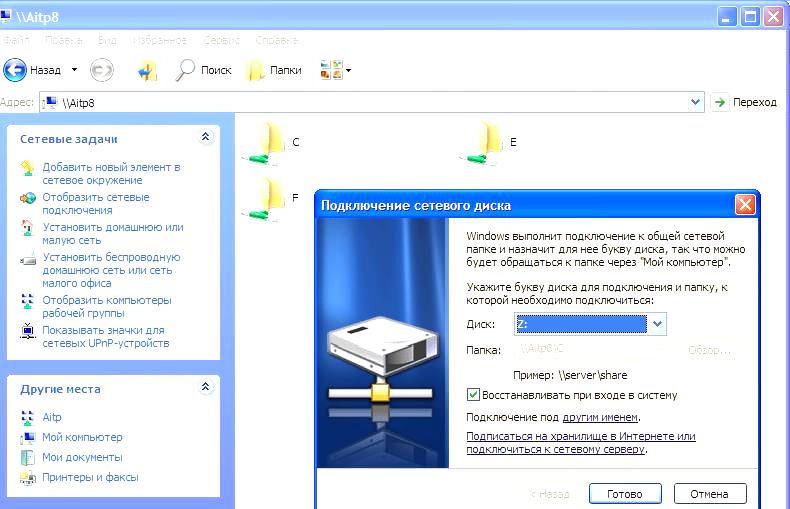Click Подписаться на хранилище в Интернете link
This screenshot has height=509, width=790.
[x=581, y=442]
